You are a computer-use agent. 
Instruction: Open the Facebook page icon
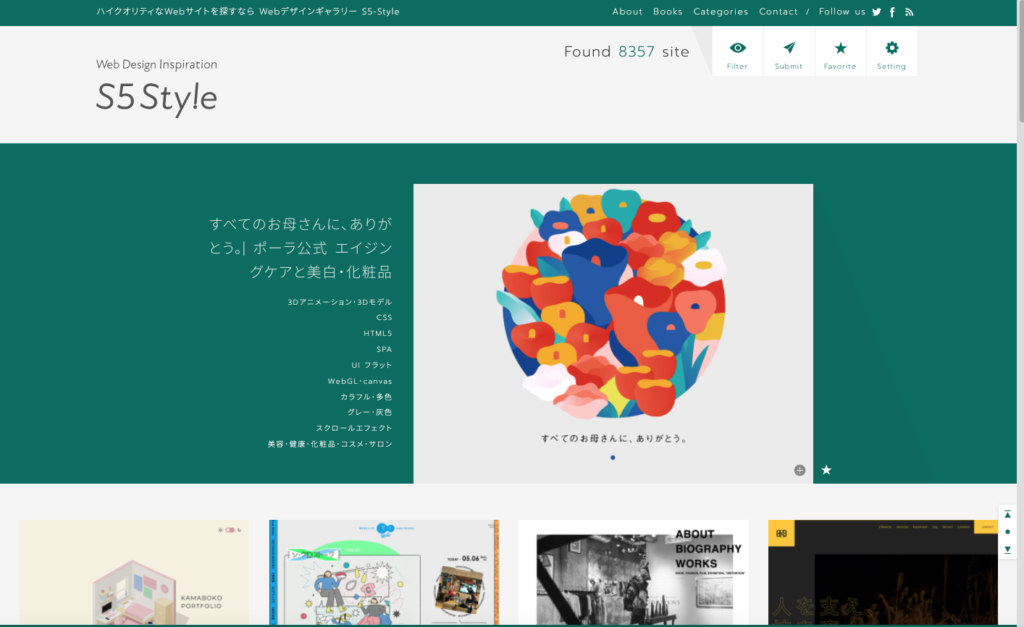[892, 11]
